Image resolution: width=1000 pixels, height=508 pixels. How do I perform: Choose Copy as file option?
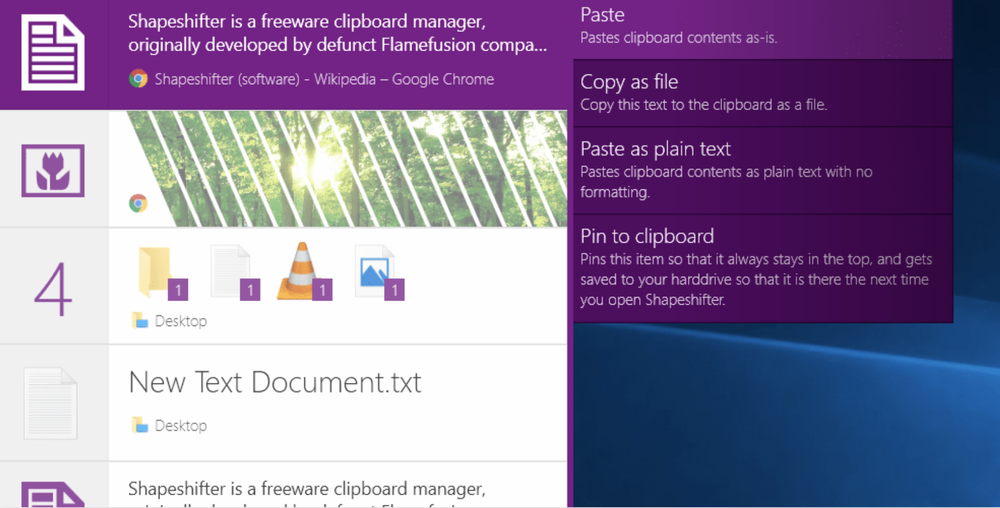pos(763,93)
